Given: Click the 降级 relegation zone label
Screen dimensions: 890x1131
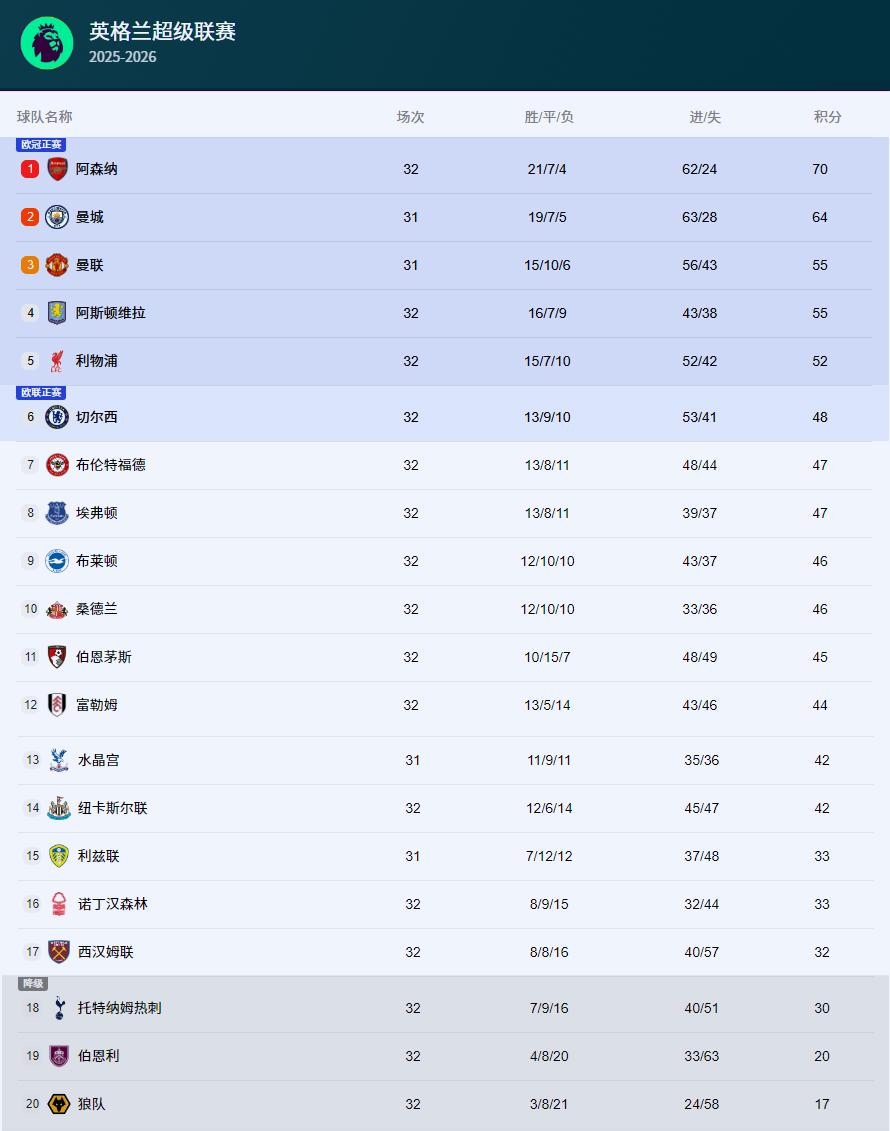Looking at the screenshot, I should [x=33, y=984].
